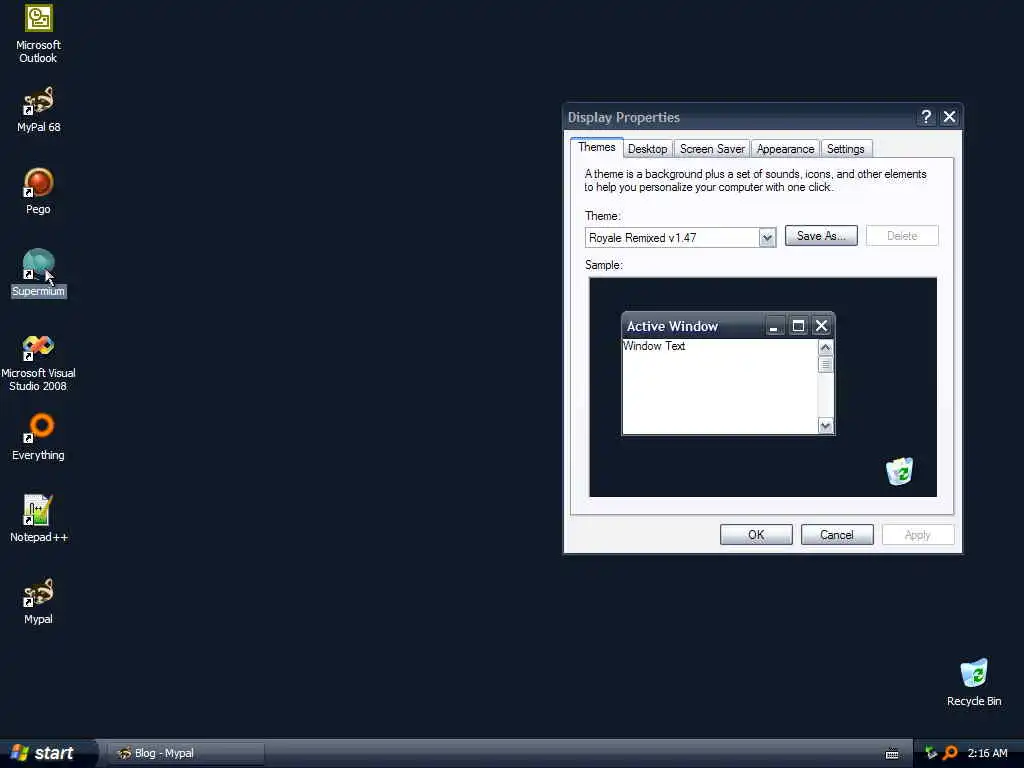This screenshot has width=1024, height=768.
Task: Click the greyed Apply button
Action: pyautogui.click(x=918, y=535)
